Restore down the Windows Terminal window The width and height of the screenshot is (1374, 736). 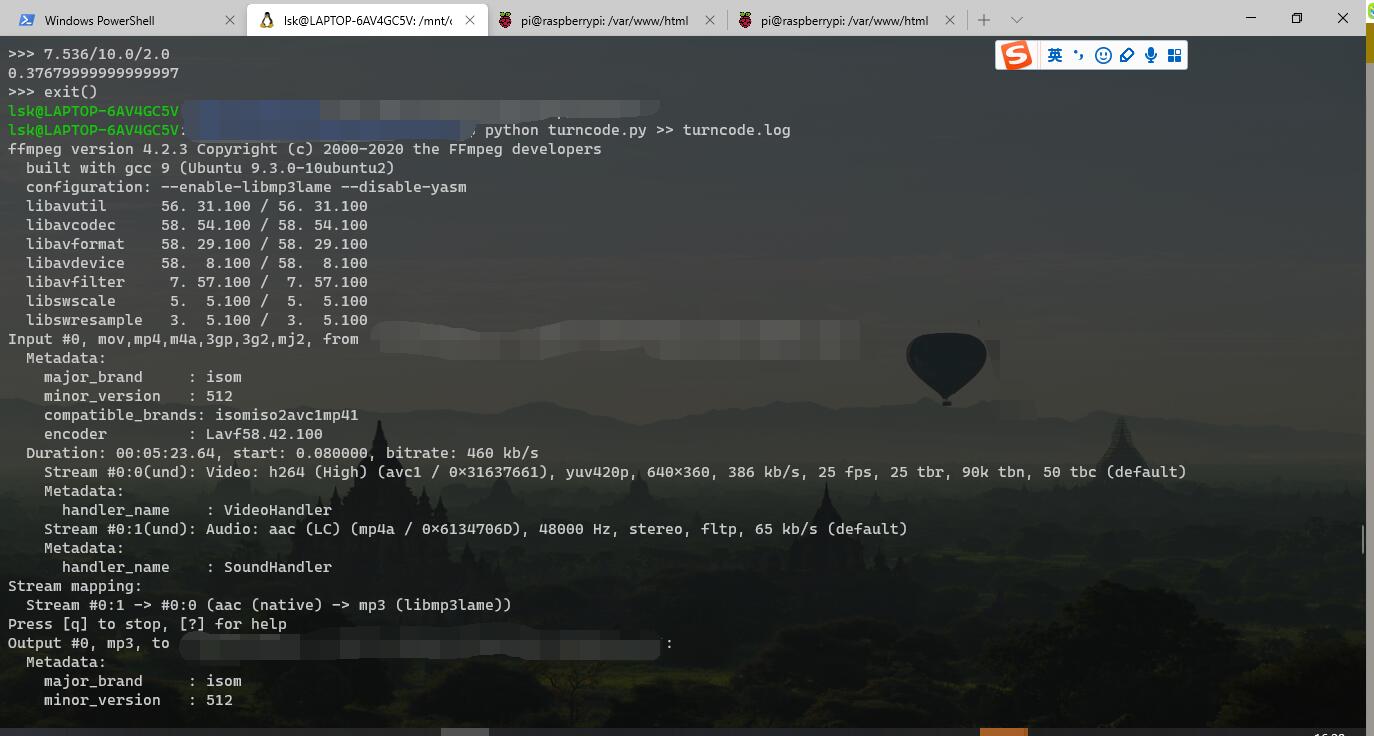(1297, 18)
